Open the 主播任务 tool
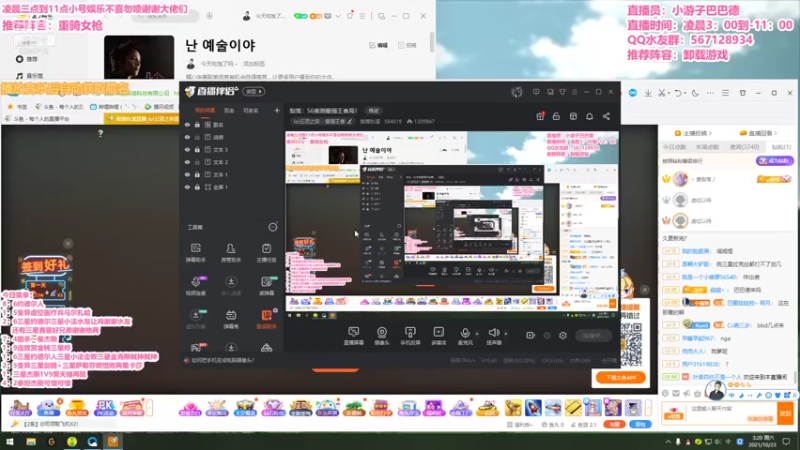Screen dimensions: 800x450 point(266,253)
